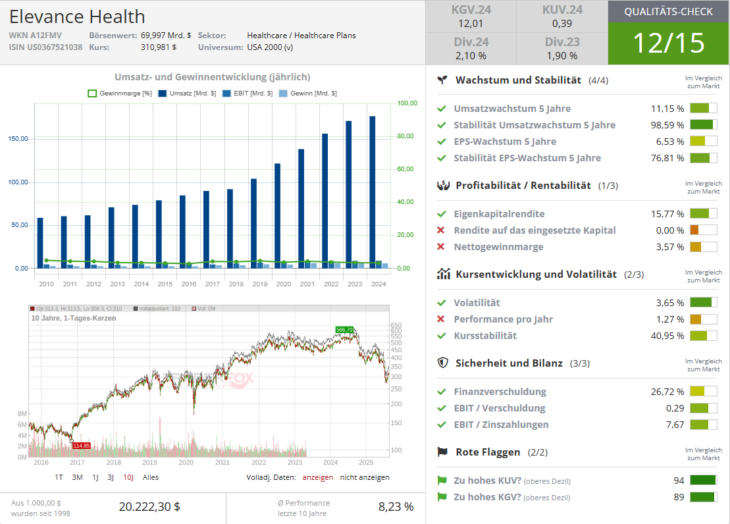Select the Alles chart time range
Image resolution: width=730 pixels, height=524 pixels.
pos(150,477)
